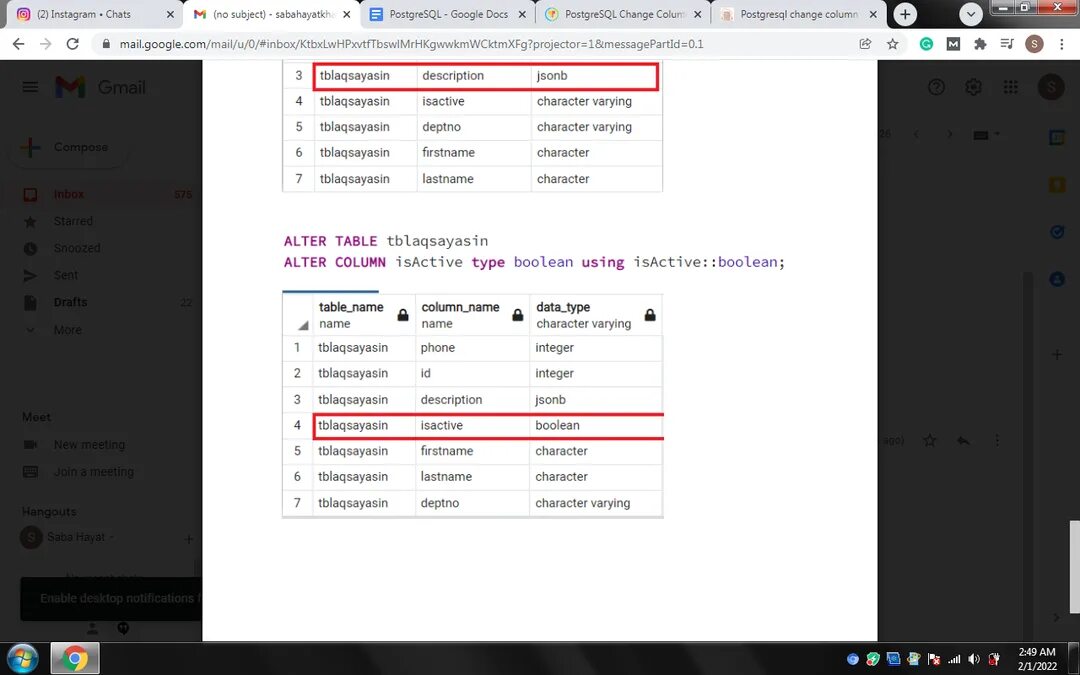Image resolution: width=1080 pixels, height=675 pixels.
Task: Get add-ons plus icon in side panel
Action: 1057,355
